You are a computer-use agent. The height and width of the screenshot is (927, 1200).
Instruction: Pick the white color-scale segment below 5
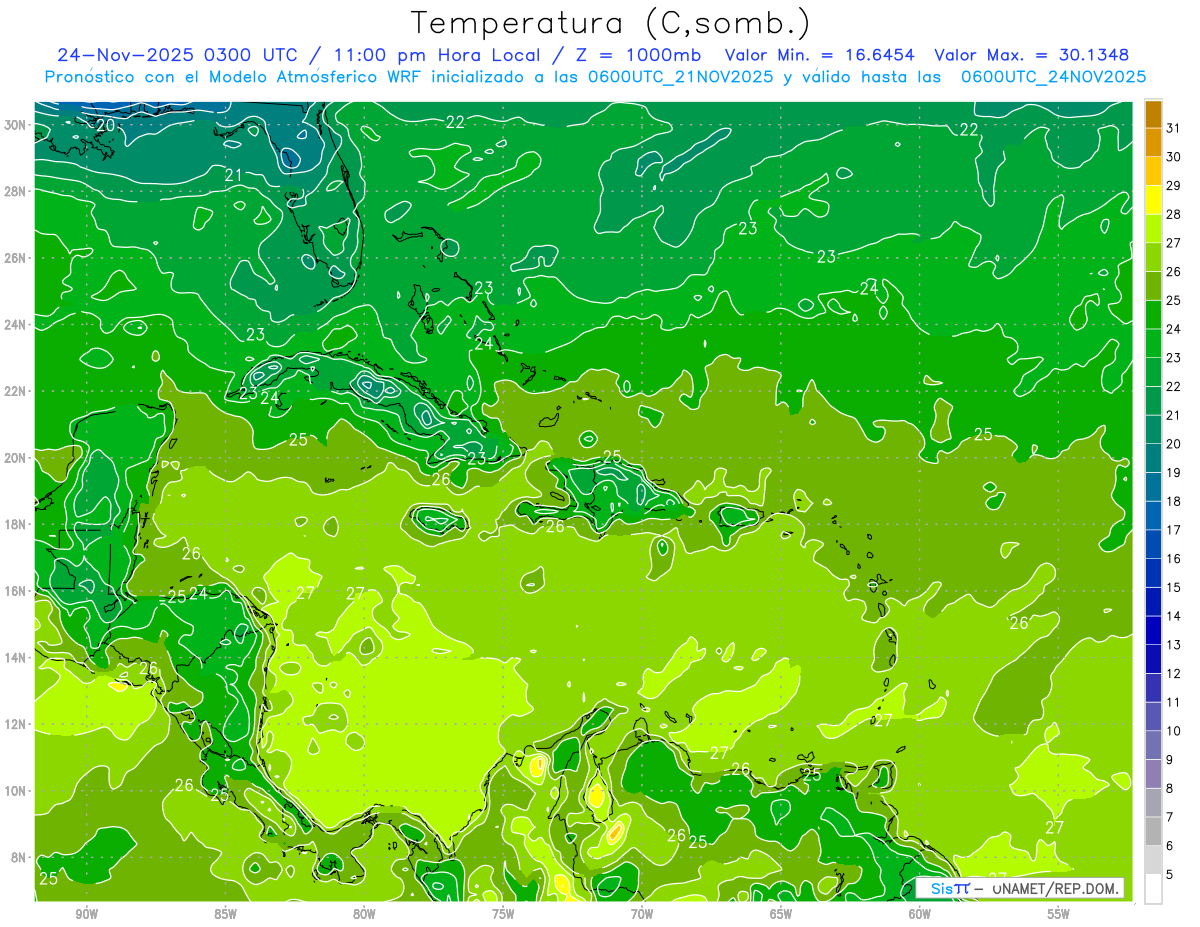pyautogui.click(x=1153, y=889)
